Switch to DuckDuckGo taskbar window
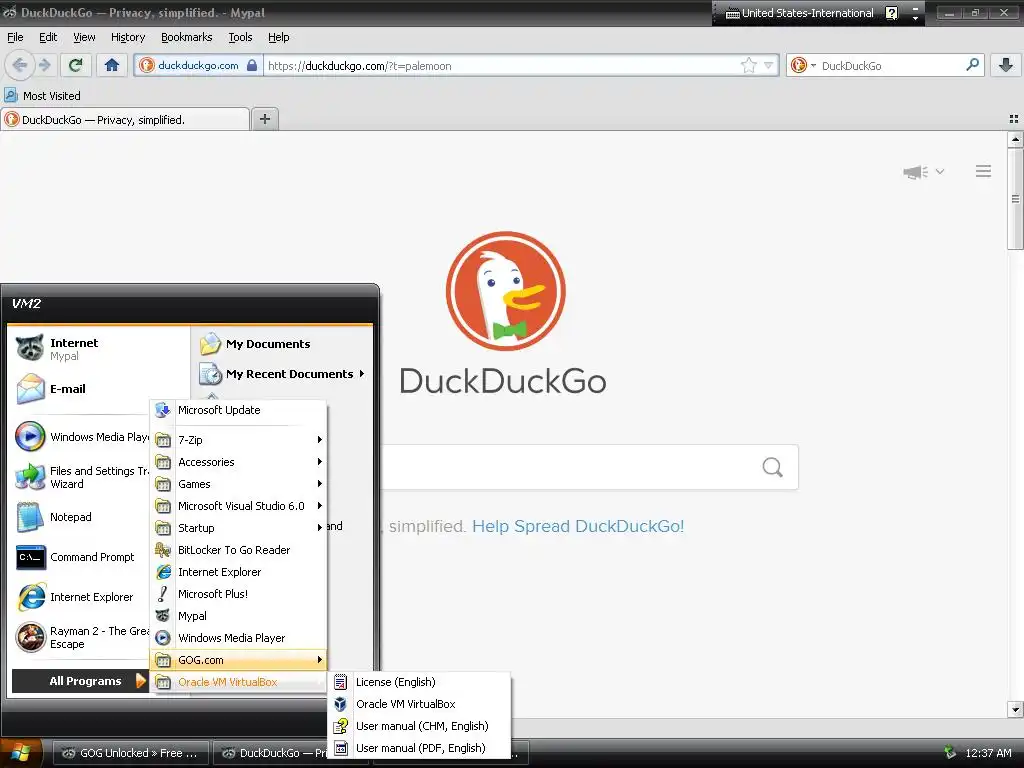 (272, 753)
